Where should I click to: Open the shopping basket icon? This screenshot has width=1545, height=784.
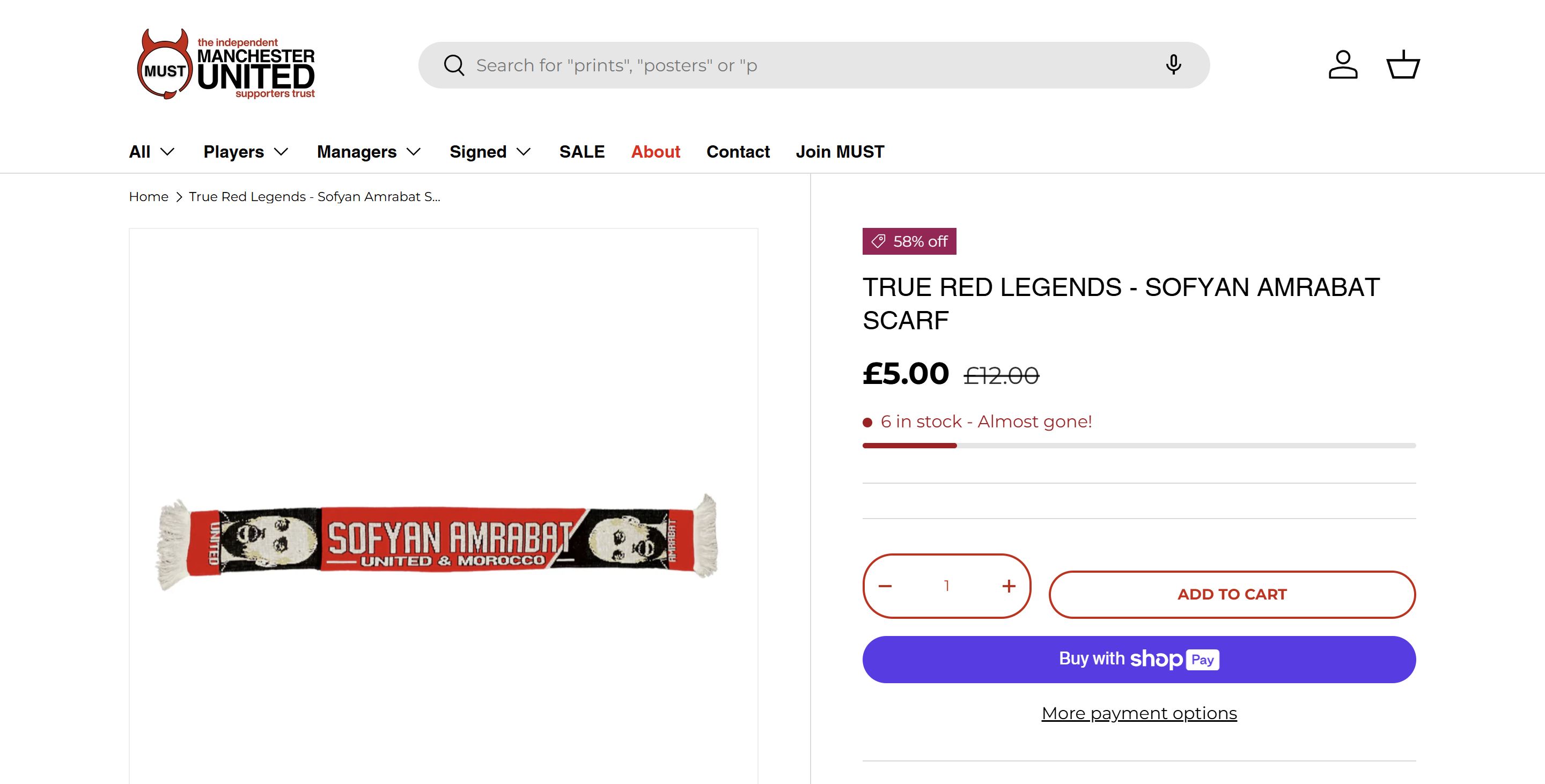[1403, 65]
